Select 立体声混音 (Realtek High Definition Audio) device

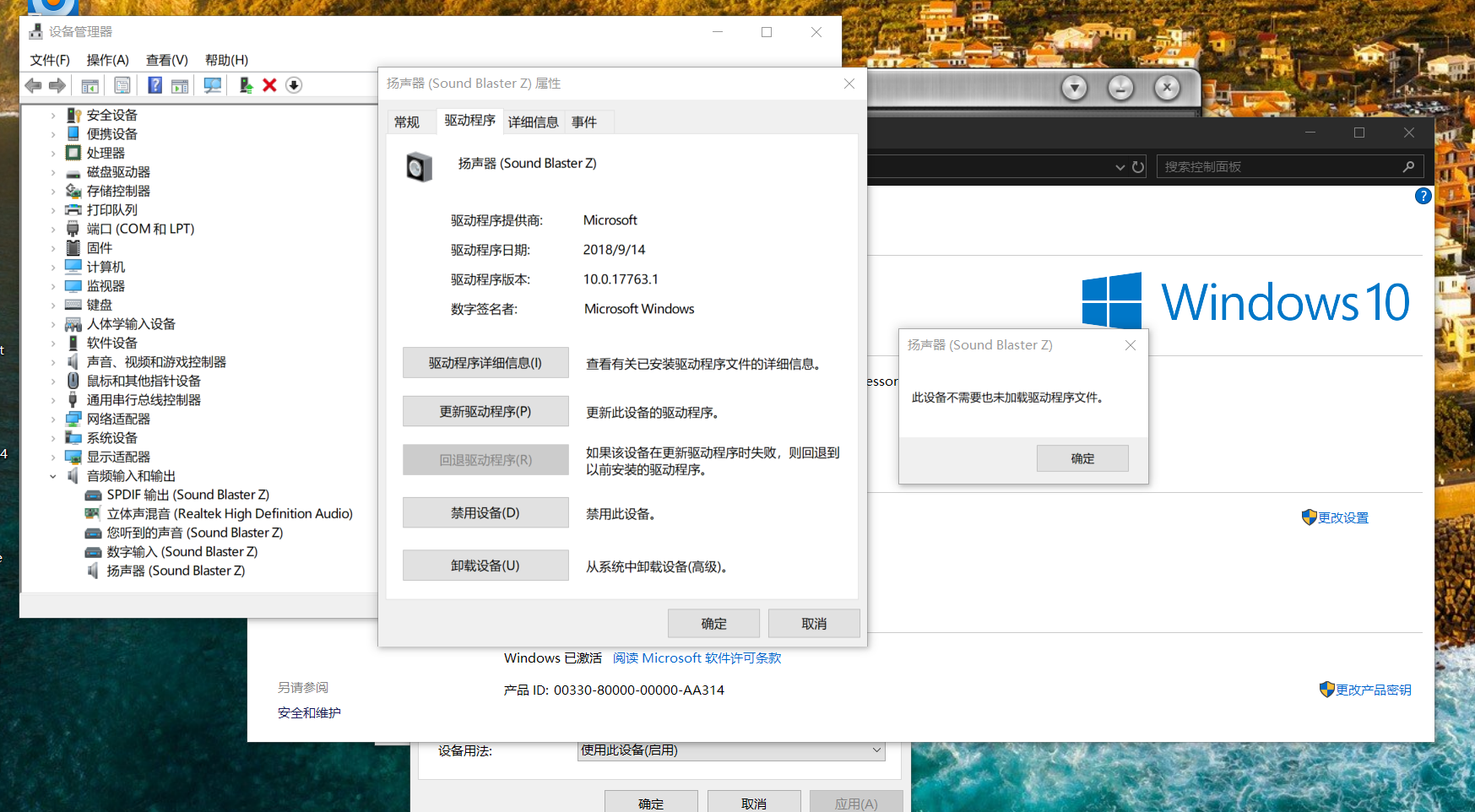click(x=230, y=513)
